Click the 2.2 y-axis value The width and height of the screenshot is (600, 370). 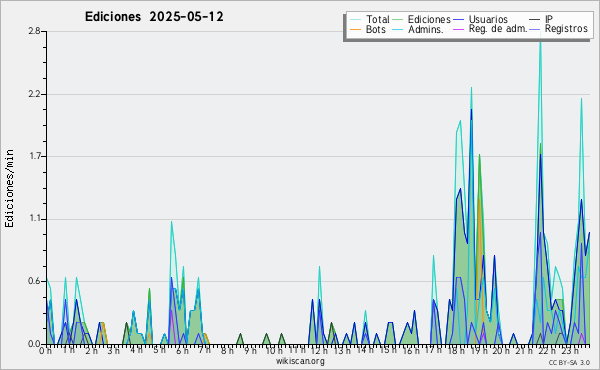[x=34, y=94]
